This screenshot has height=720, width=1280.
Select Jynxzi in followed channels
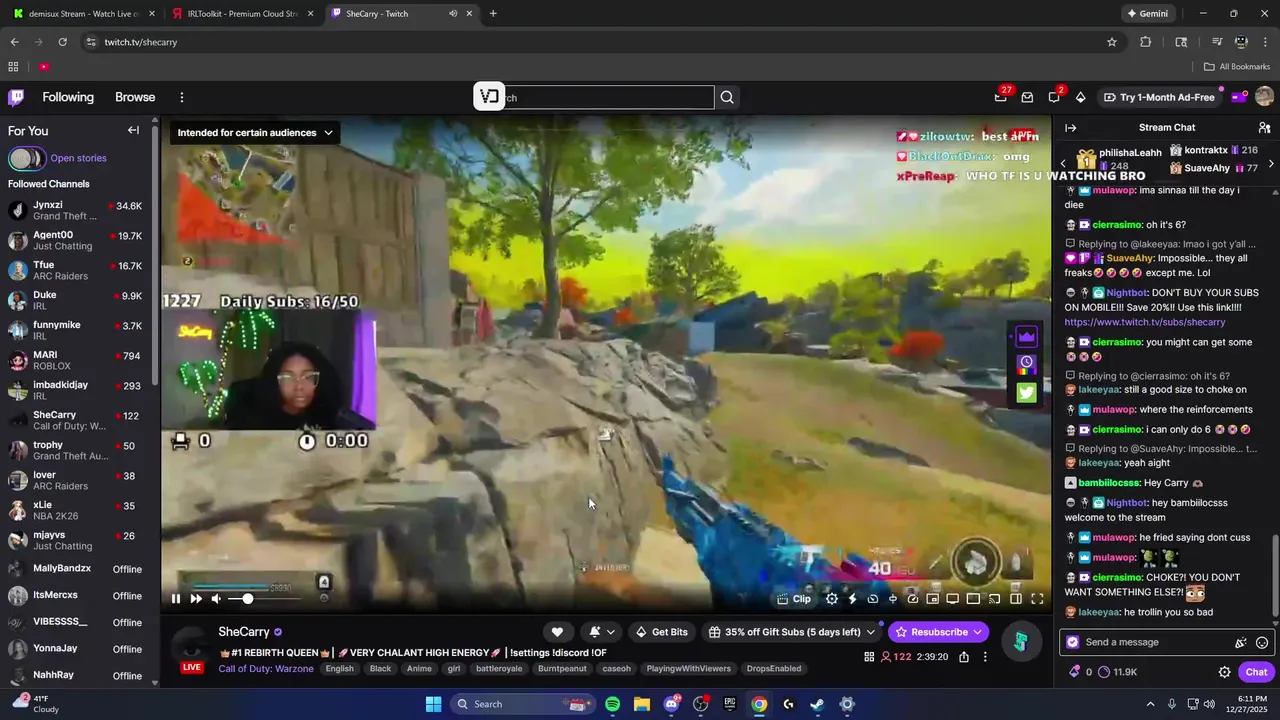75,210
